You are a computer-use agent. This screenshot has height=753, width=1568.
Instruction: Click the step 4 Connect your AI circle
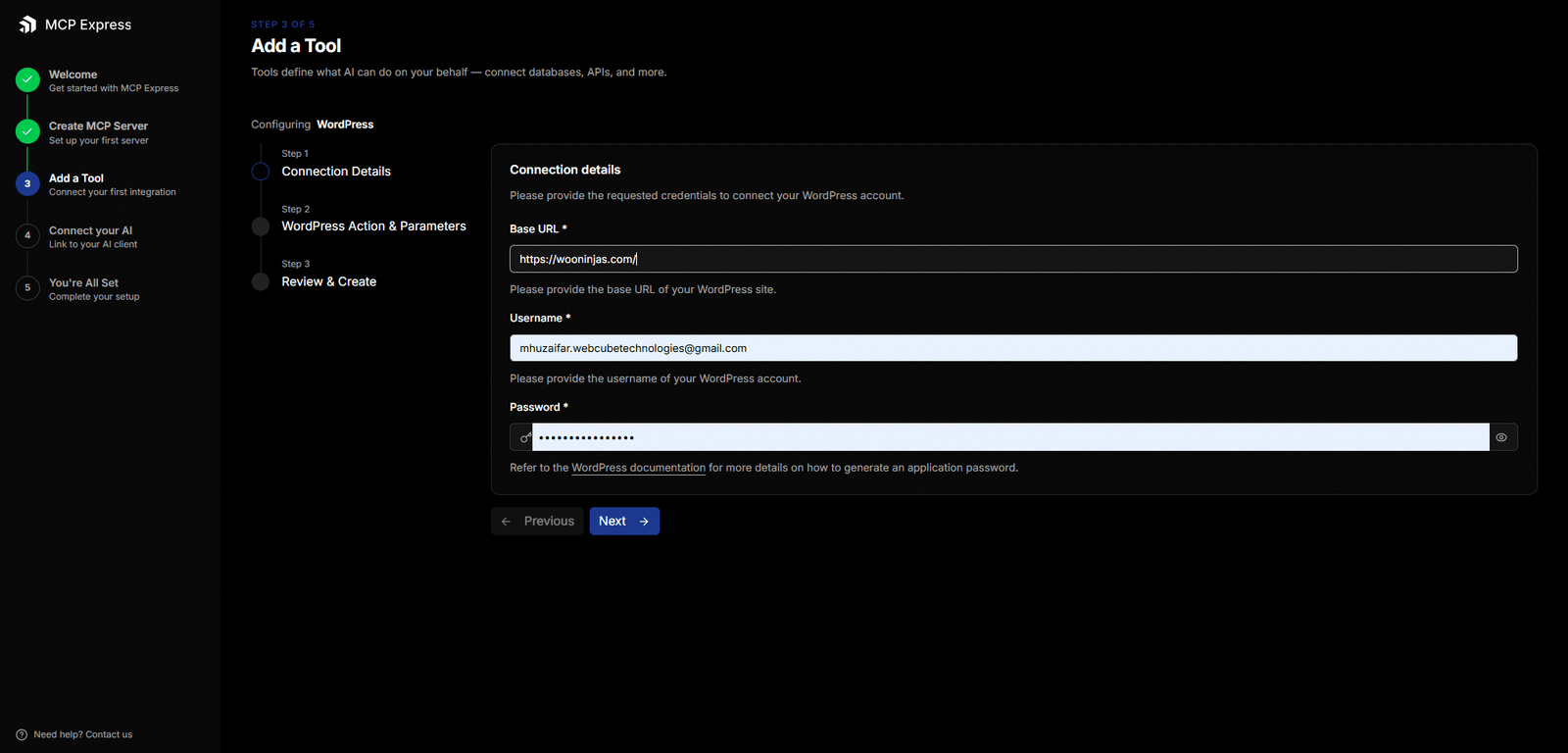(27, 235)
